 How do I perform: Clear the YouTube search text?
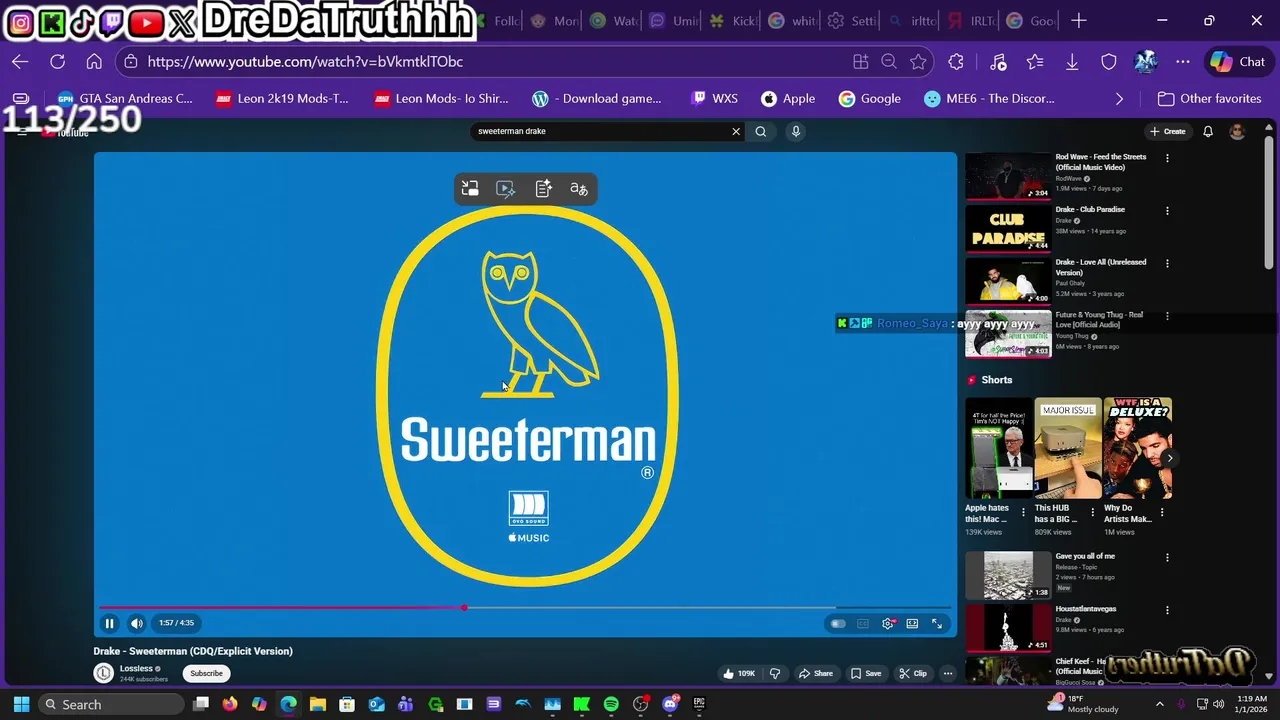coord(736,131)
